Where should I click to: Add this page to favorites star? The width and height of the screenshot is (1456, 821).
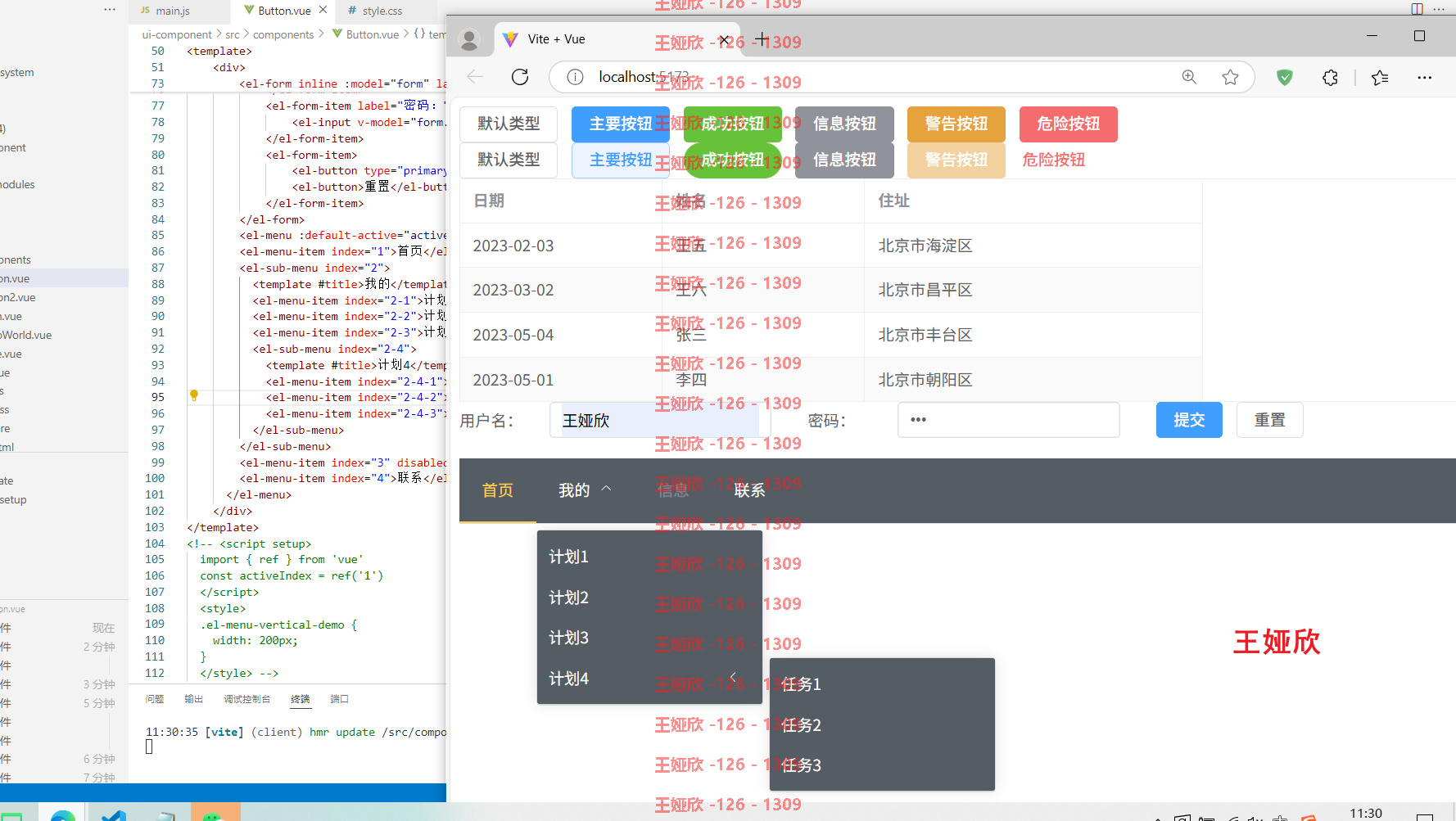pos(1230,77)
